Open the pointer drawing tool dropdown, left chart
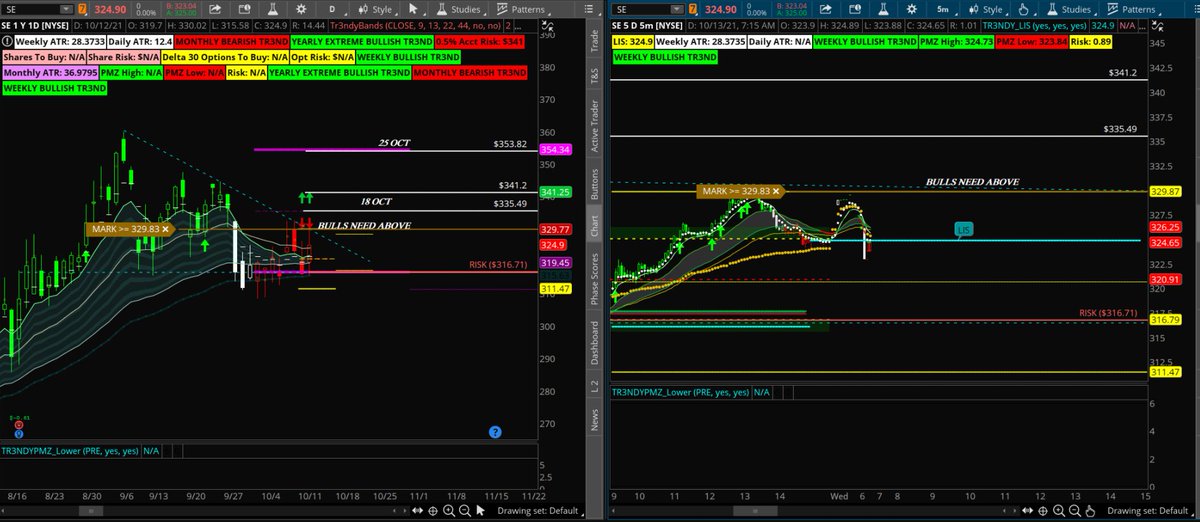This screenshot has height=522, width=1200. click(414, 9)
